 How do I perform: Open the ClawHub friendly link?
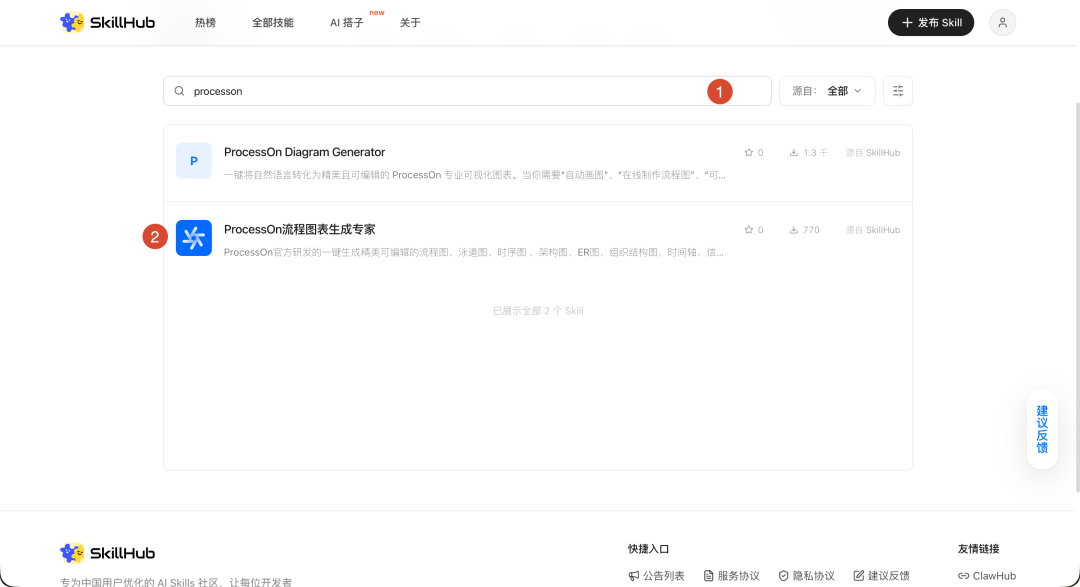987,576
